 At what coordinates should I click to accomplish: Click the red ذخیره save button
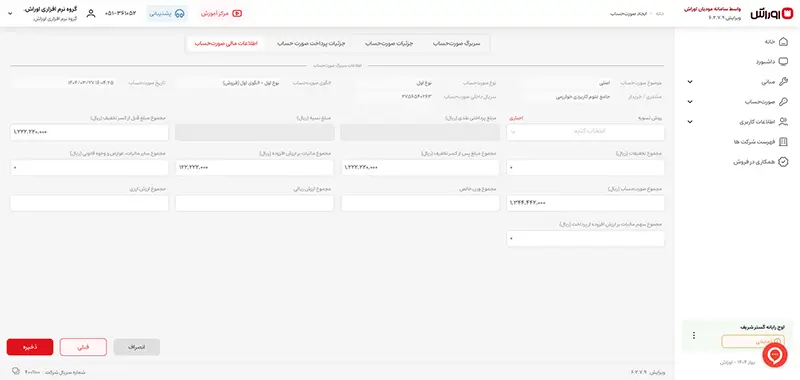click(30, 347)
